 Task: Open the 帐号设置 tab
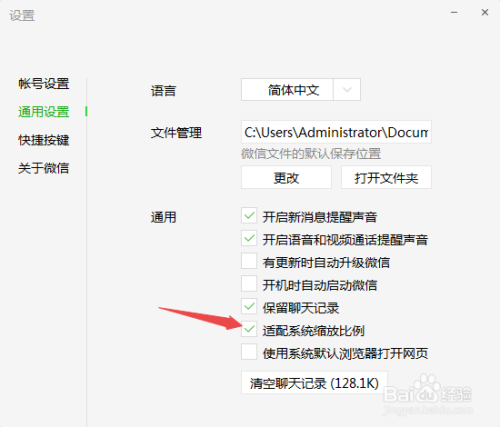[44, 84]
